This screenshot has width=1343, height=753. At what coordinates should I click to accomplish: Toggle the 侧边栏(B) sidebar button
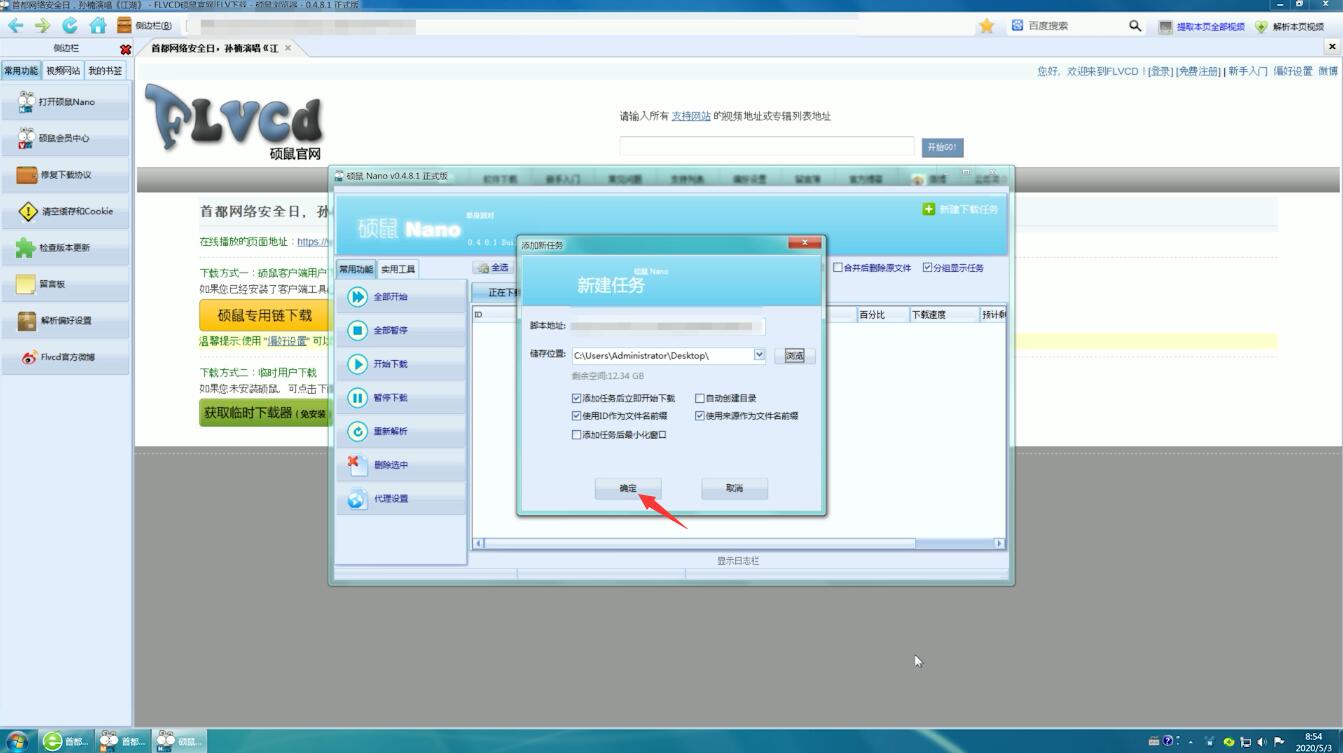point(144,26)
